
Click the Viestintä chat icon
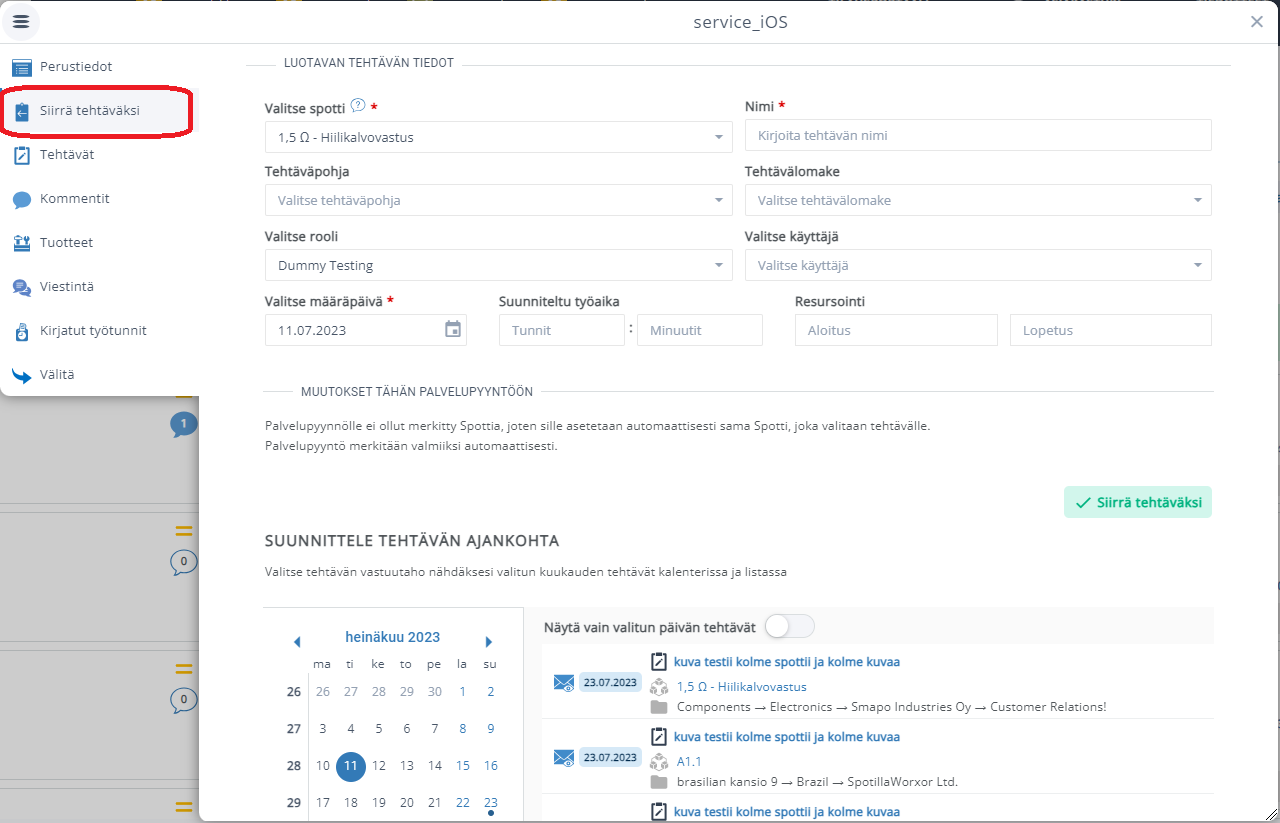click(22, 288)
